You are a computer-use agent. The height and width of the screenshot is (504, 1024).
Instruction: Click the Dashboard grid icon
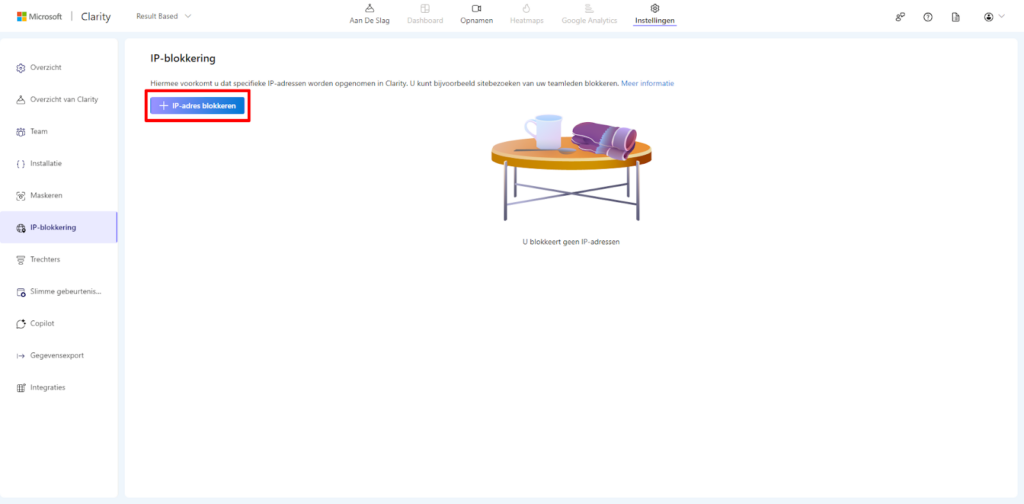pyautogui.click(x=425, y=8)
